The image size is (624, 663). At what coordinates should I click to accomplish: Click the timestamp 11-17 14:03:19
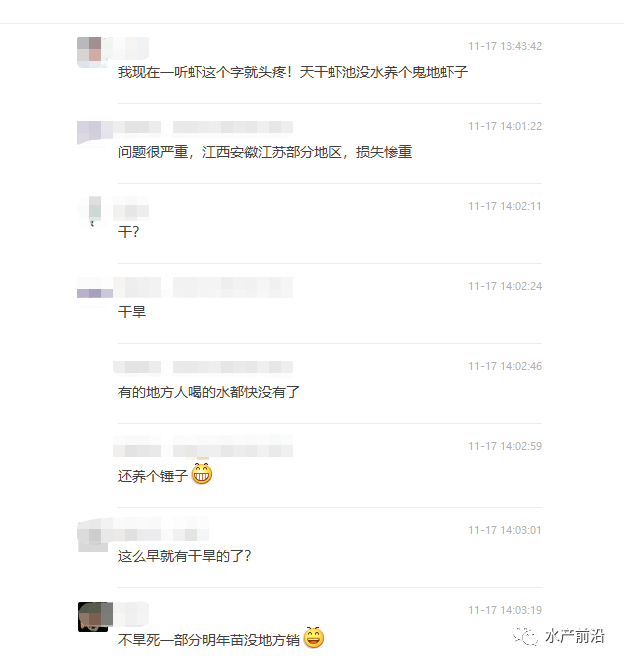point(505,610)
